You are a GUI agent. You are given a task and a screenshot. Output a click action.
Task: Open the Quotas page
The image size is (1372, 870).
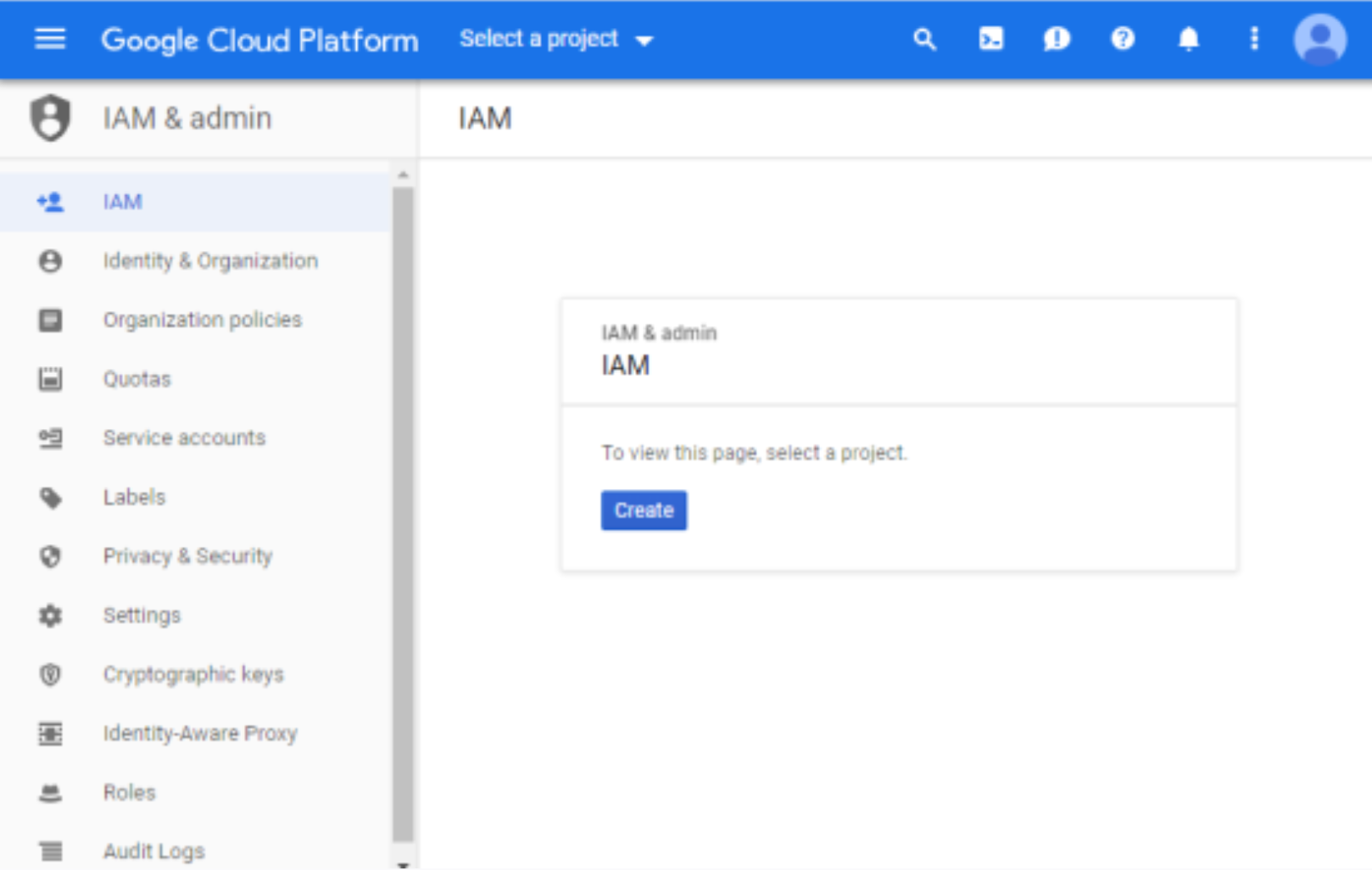(x=195, y=379)
